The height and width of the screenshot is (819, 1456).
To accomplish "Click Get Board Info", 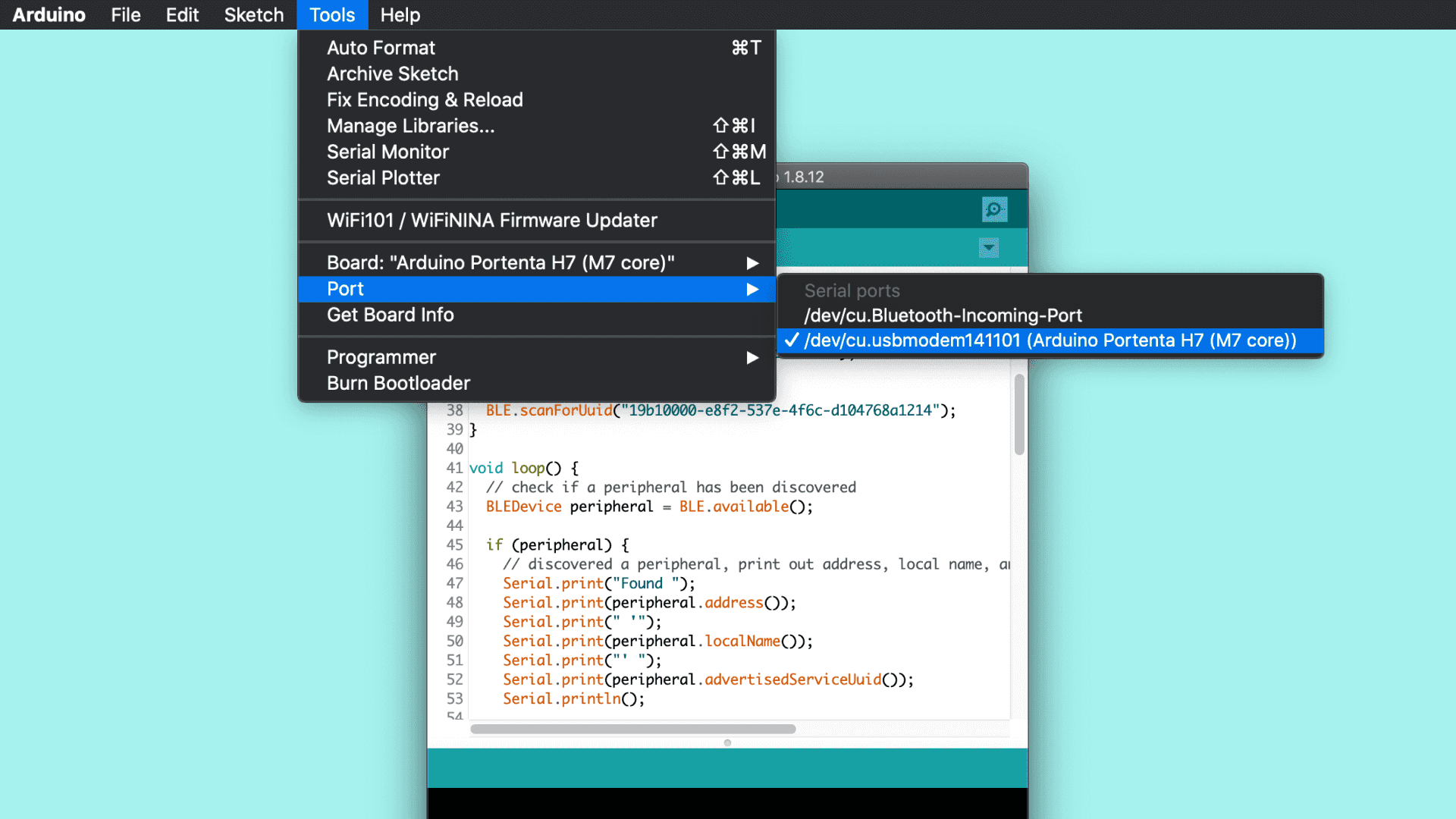I will (x=390, y=315).
